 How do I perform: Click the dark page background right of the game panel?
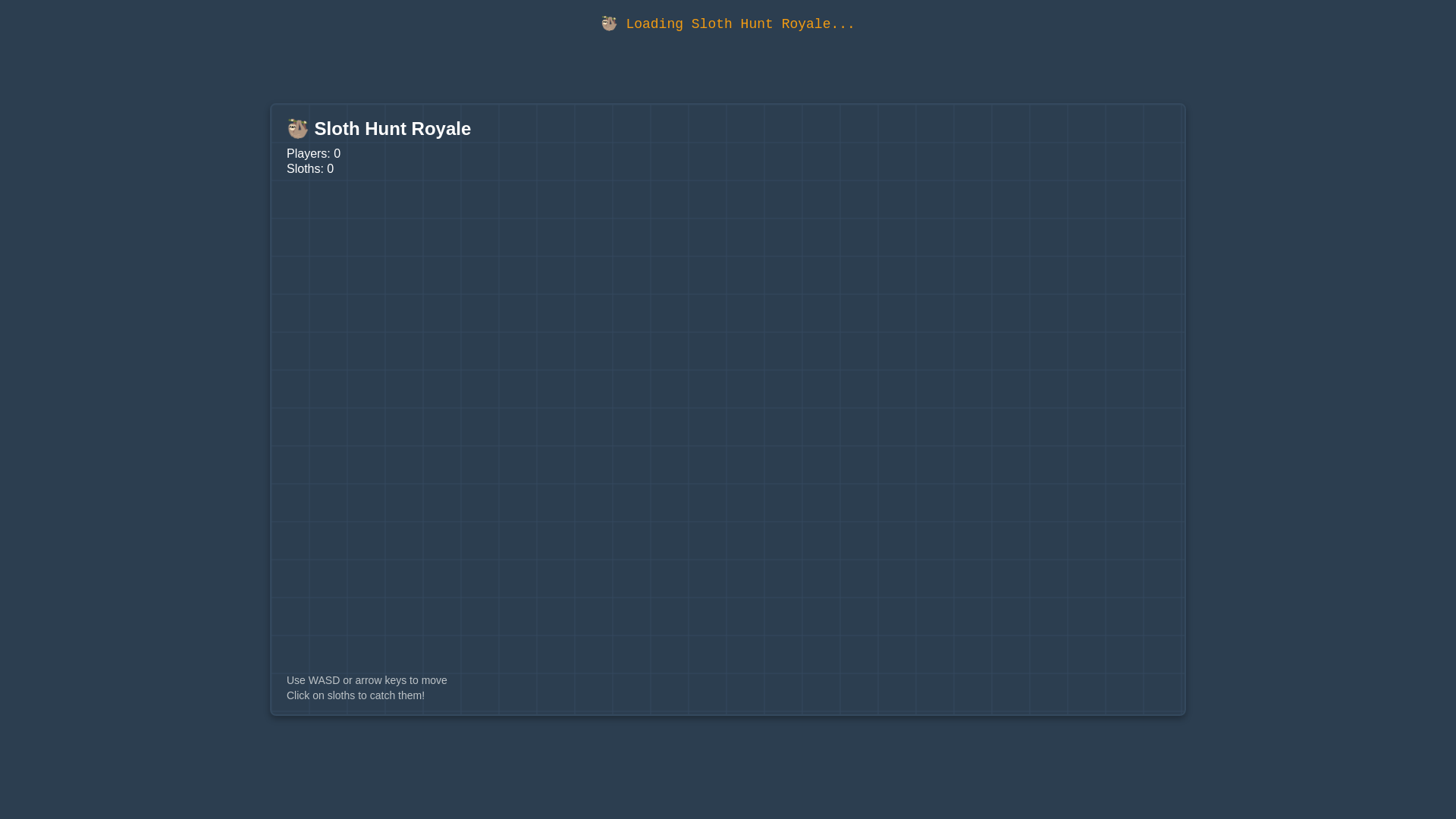(x=1319, y=409)
